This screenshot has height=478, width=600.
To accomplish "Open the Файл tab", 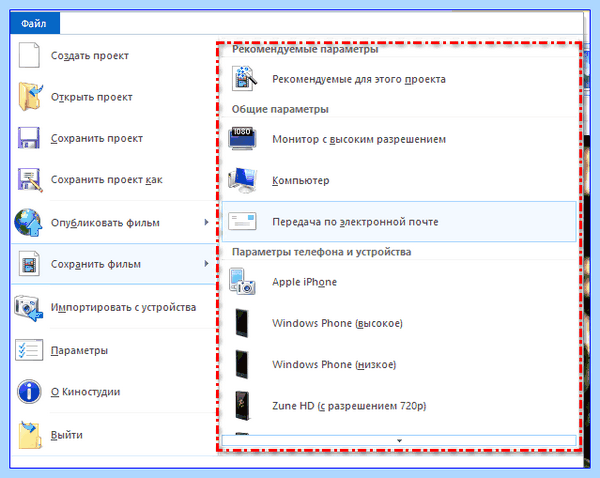I will (34, 23).
